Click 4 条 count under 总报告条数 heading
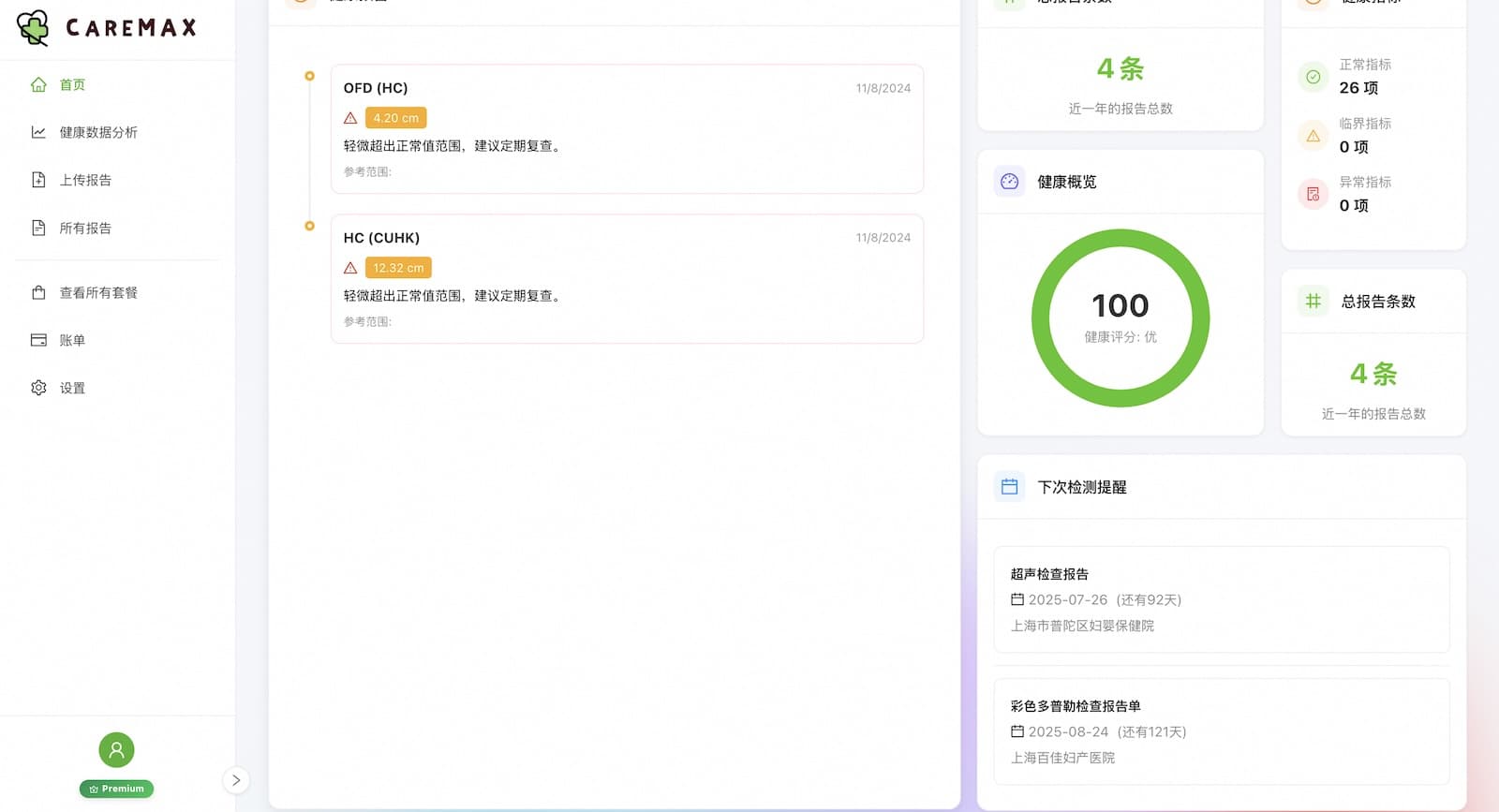Viewport: 1499px width, 812px height. [x=1373, y=374]
